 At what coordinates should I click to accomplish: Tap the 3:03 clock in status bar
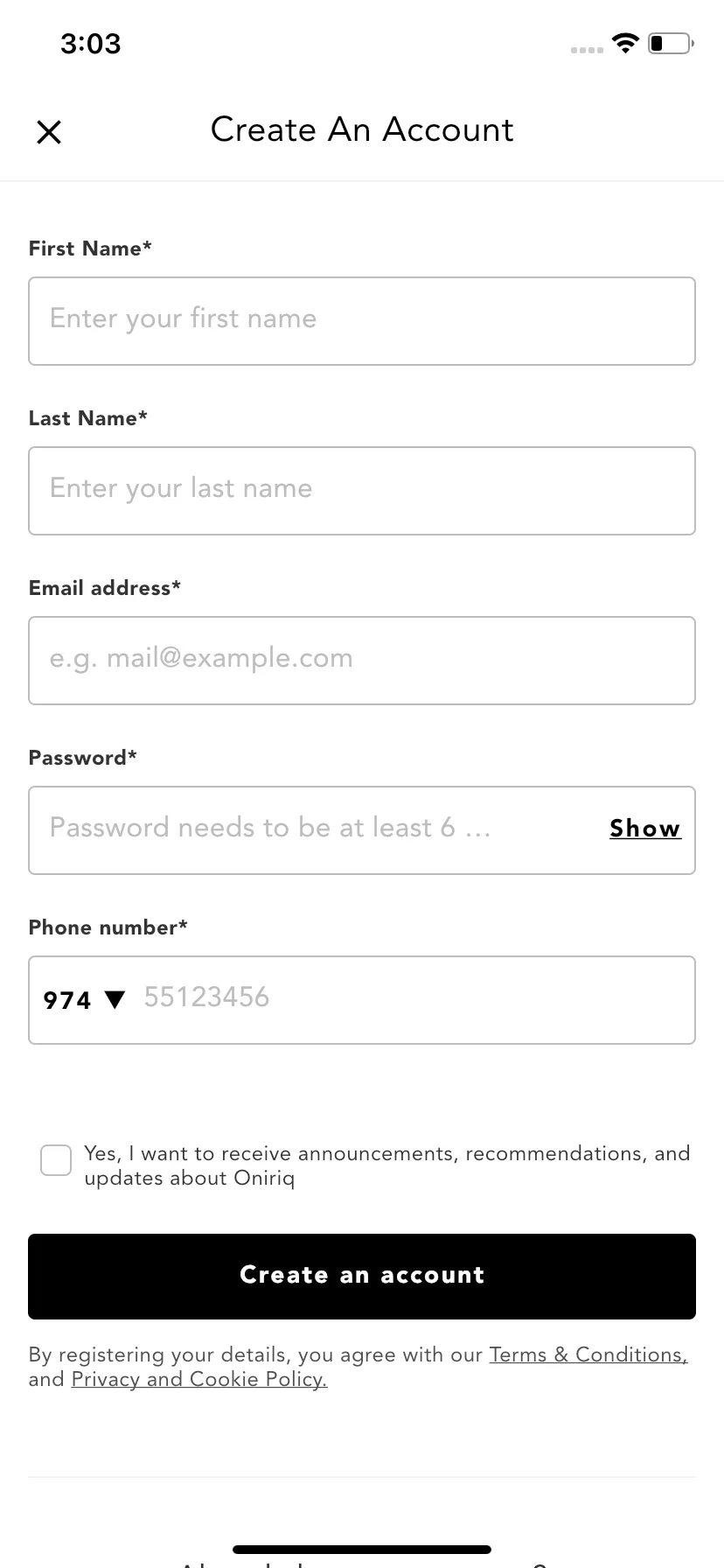[x=91, y=43]
